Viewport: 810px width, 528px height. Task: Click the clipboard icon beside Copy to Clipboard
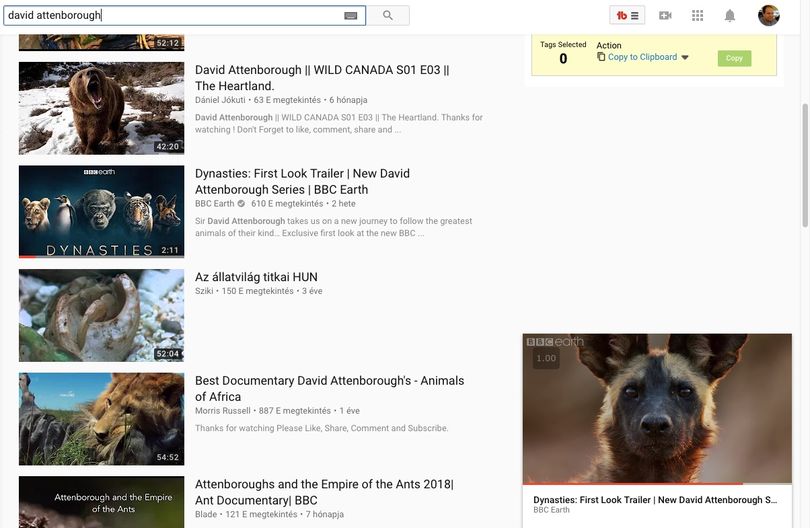[x=601, y=57]
